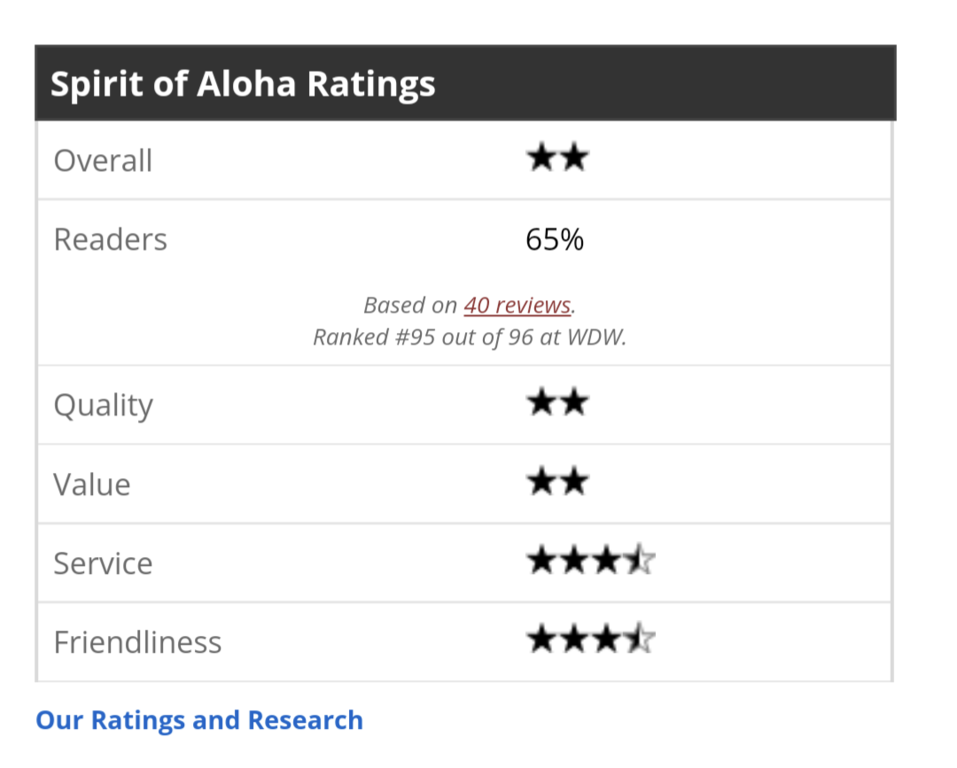The height and width of the screenshot is (768, 957).
Task: Click the Overall two-star rating icon
Action: [557, 159]
